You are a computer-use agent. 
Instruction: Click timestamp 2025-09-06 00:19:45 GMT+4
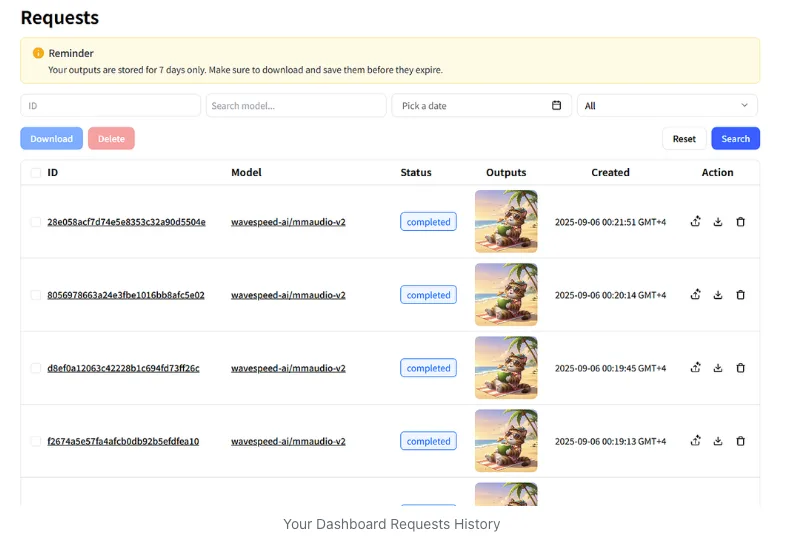[x=610, y=368]
